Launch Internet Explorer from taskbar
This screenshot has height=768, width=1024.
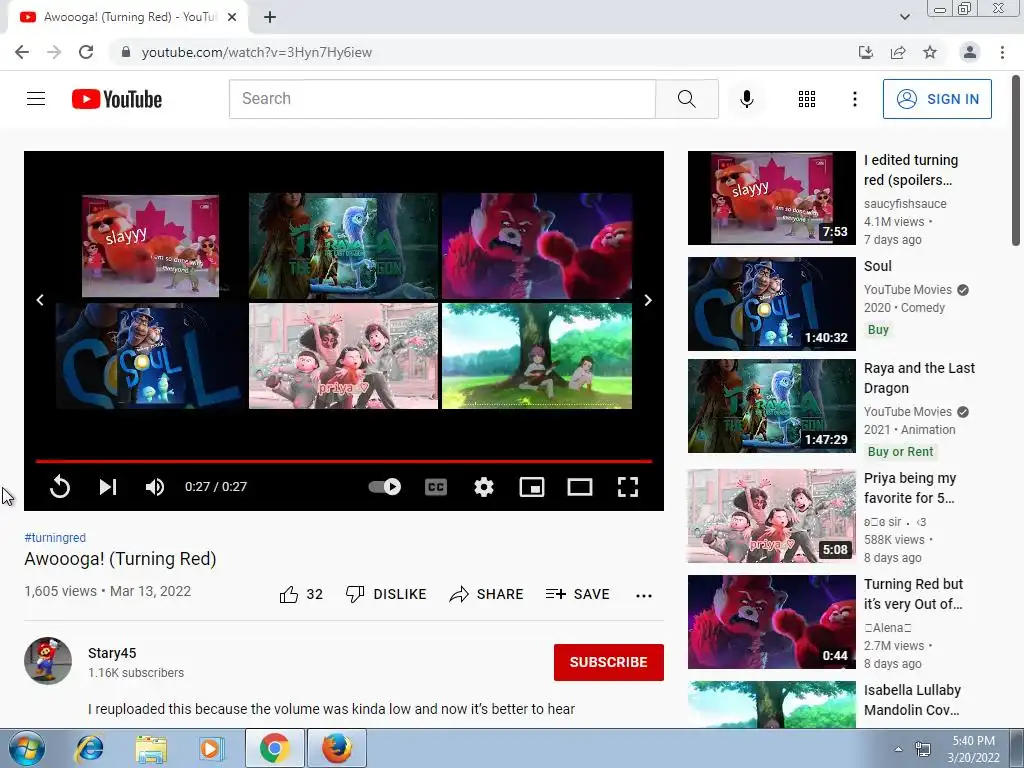coord(89,748)
